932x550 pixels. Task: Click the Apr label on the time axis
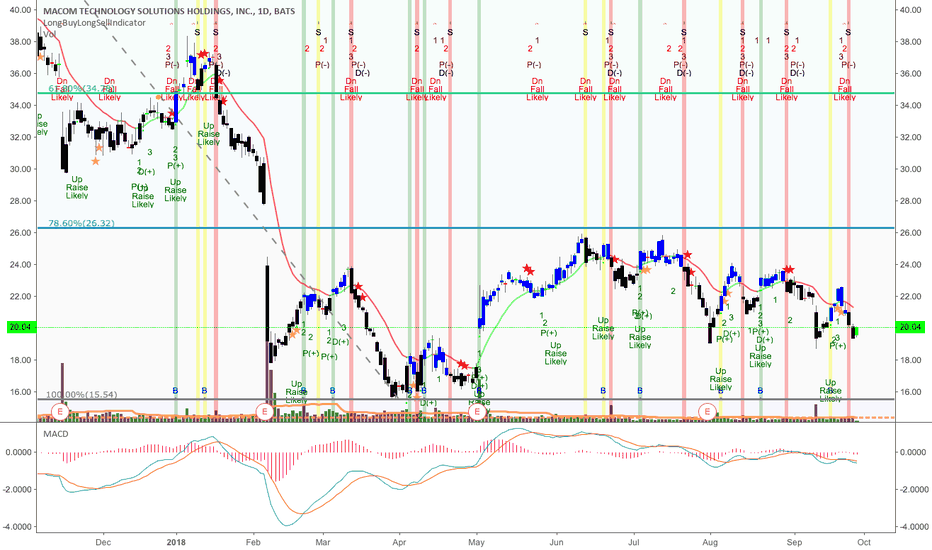click(399, 542)
